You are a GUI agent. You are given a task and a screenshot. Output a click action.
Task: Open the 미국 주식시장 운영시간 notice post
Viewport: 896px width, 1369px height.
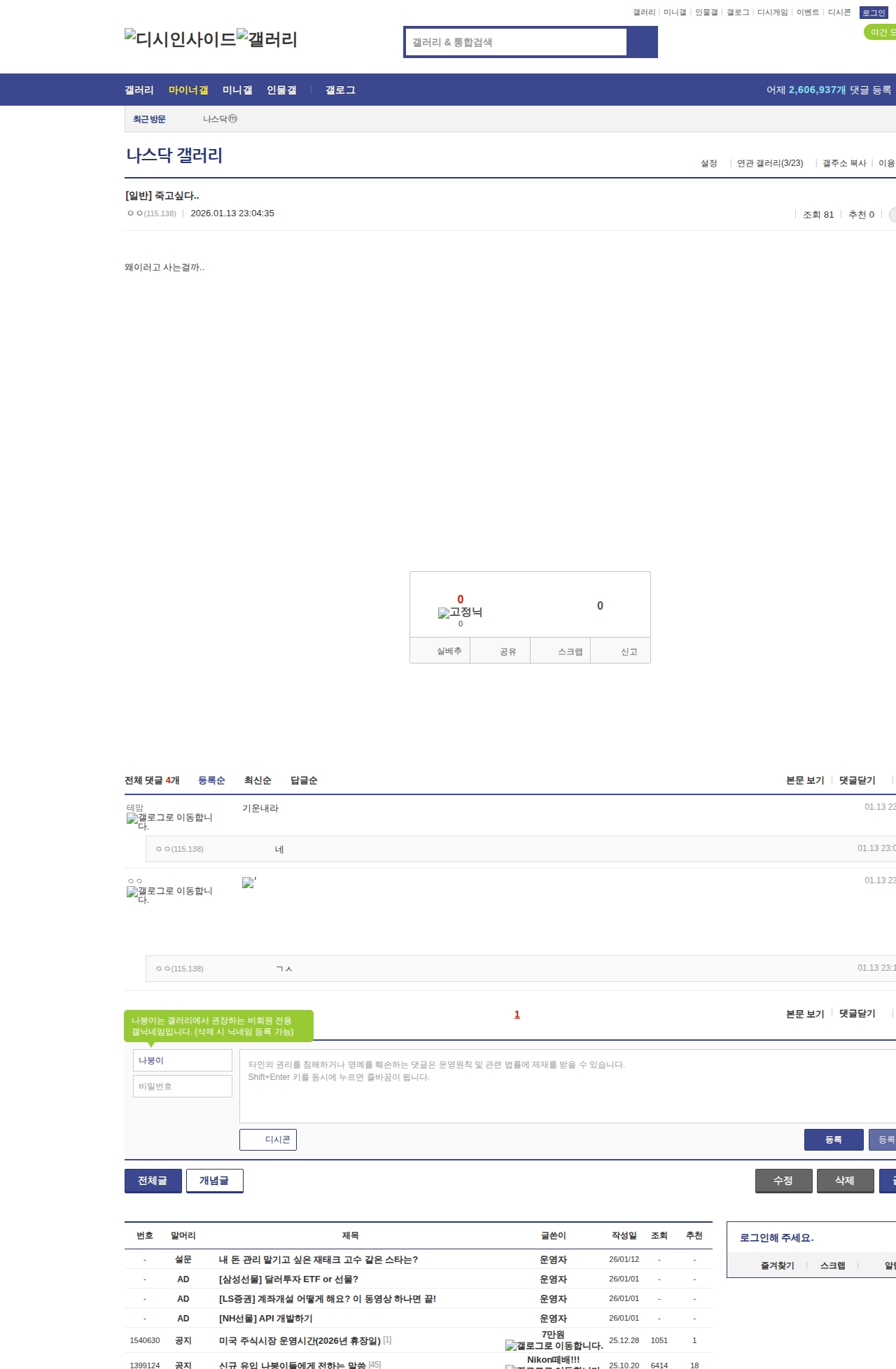[x=300, y=1340]
